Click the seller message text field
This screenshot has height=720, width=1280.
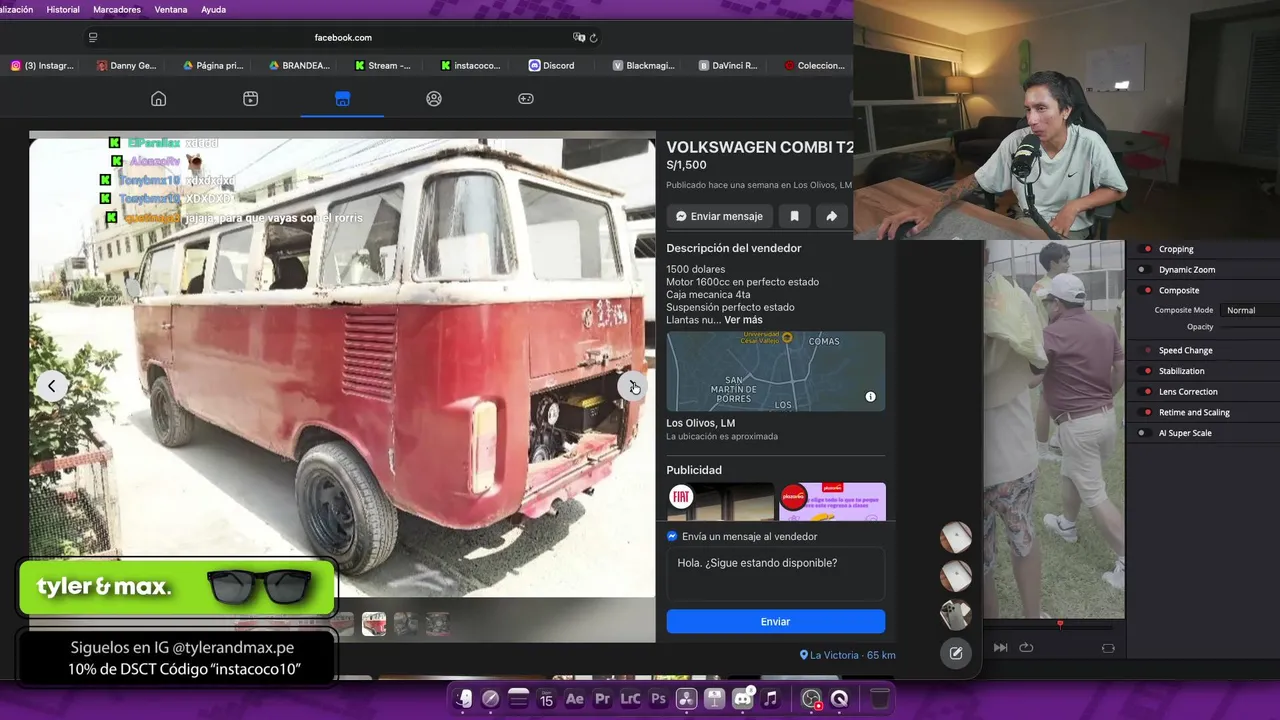pos(776,573)
